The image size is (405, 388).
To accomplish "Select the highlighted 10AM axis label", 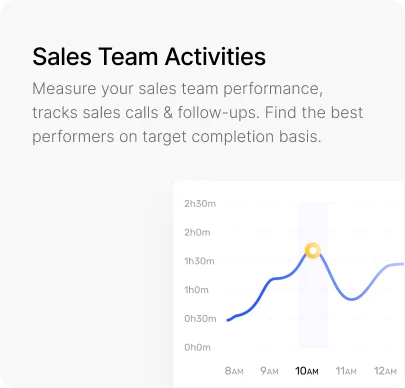I will coord(307,371).
